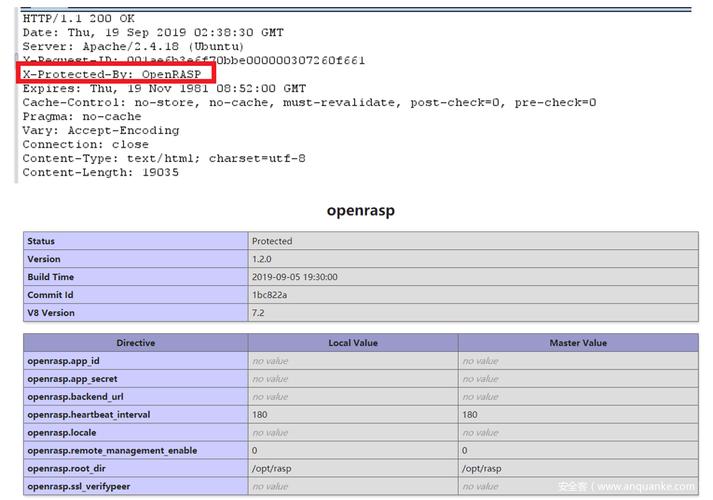Select the 'openrasp.locale' directive
Image resolution: width=713 pixels, height=500 pixels.
pos(62,433)
